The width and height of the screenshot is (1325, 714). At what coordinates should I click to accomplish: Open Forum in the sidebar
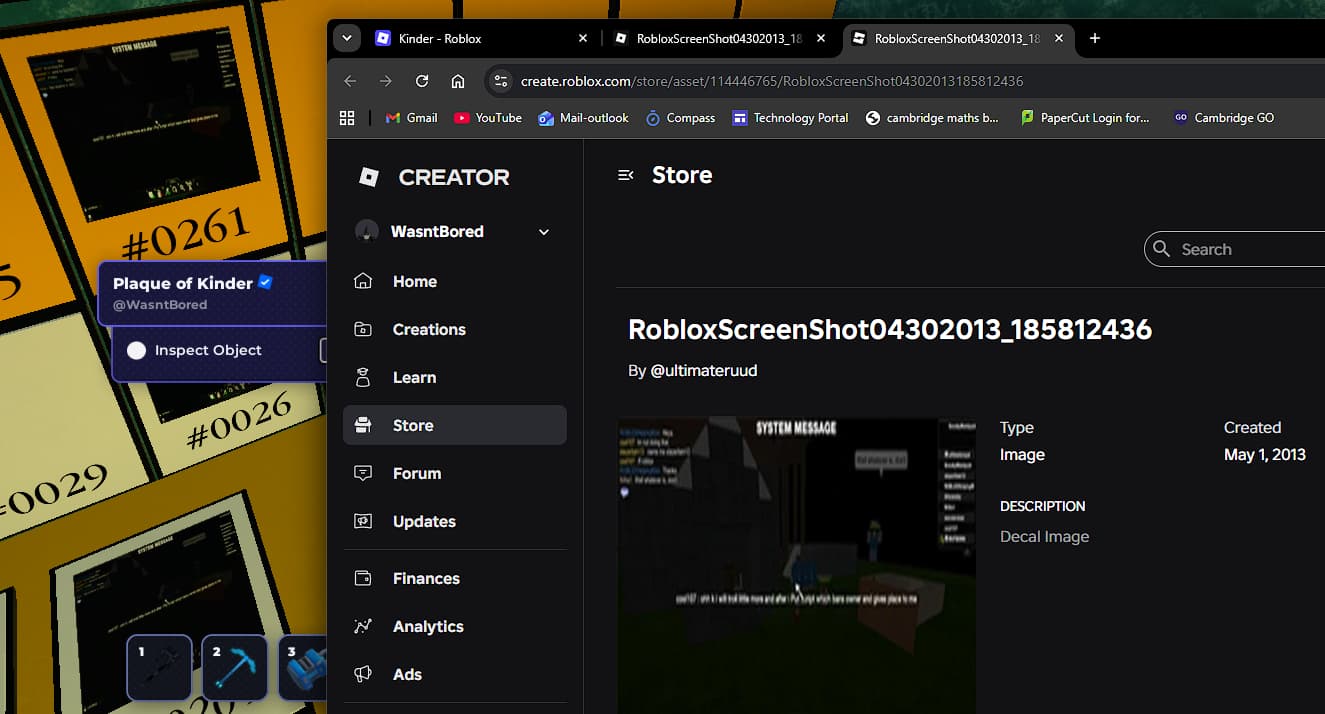tap(454, 474)
